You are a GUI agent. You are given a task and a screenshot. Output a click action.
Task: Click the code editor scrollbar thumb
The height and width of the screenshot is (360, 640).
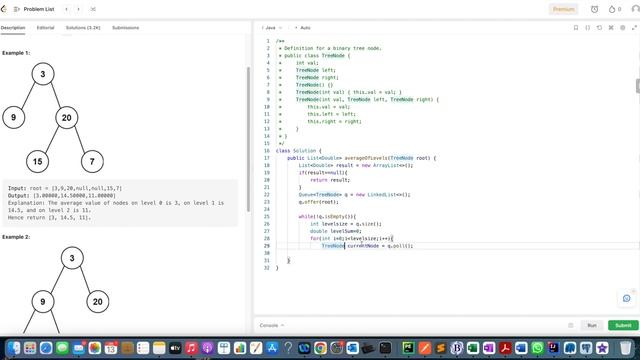click(x=638, y=86)
